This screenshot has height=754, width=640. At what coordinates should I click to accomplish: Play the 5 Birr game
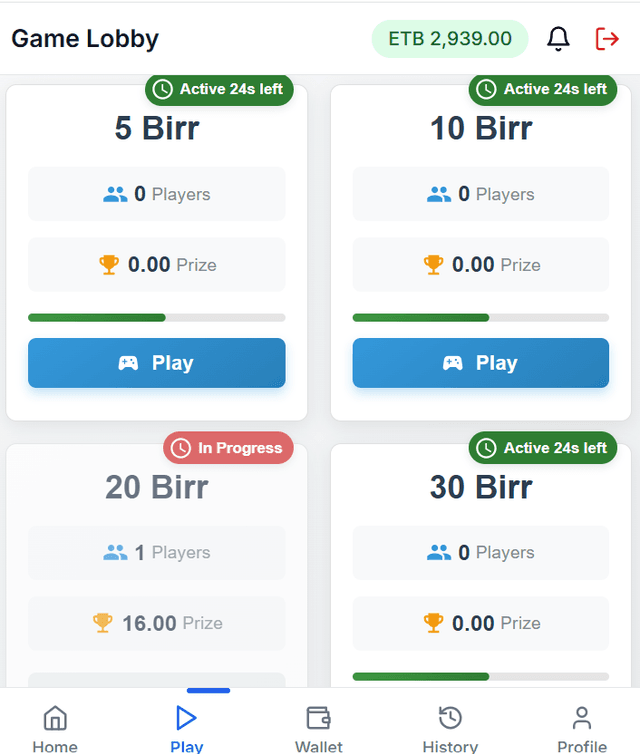click(x=157, y=363)
